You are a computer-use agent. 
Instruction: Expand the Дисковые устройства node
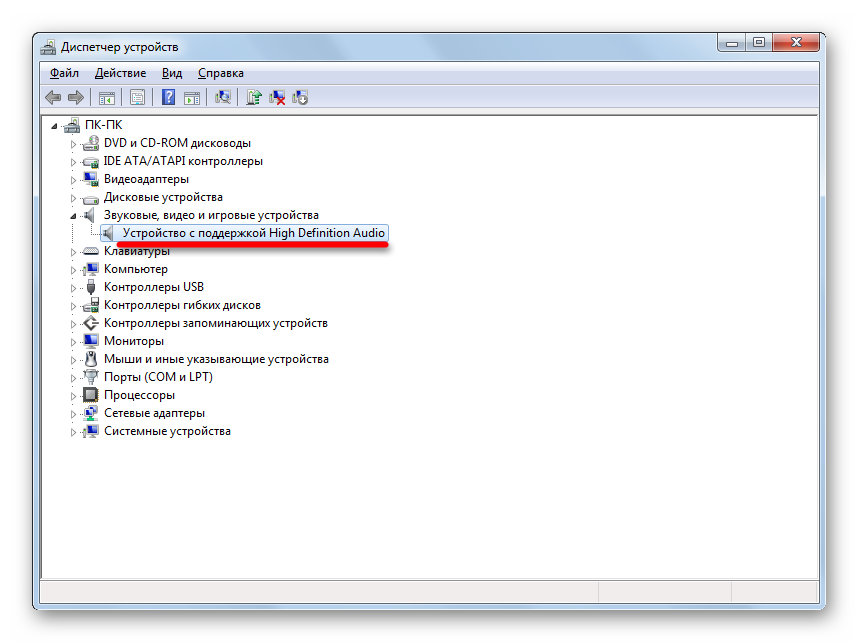pyautogui.click(x=73, y=198)
